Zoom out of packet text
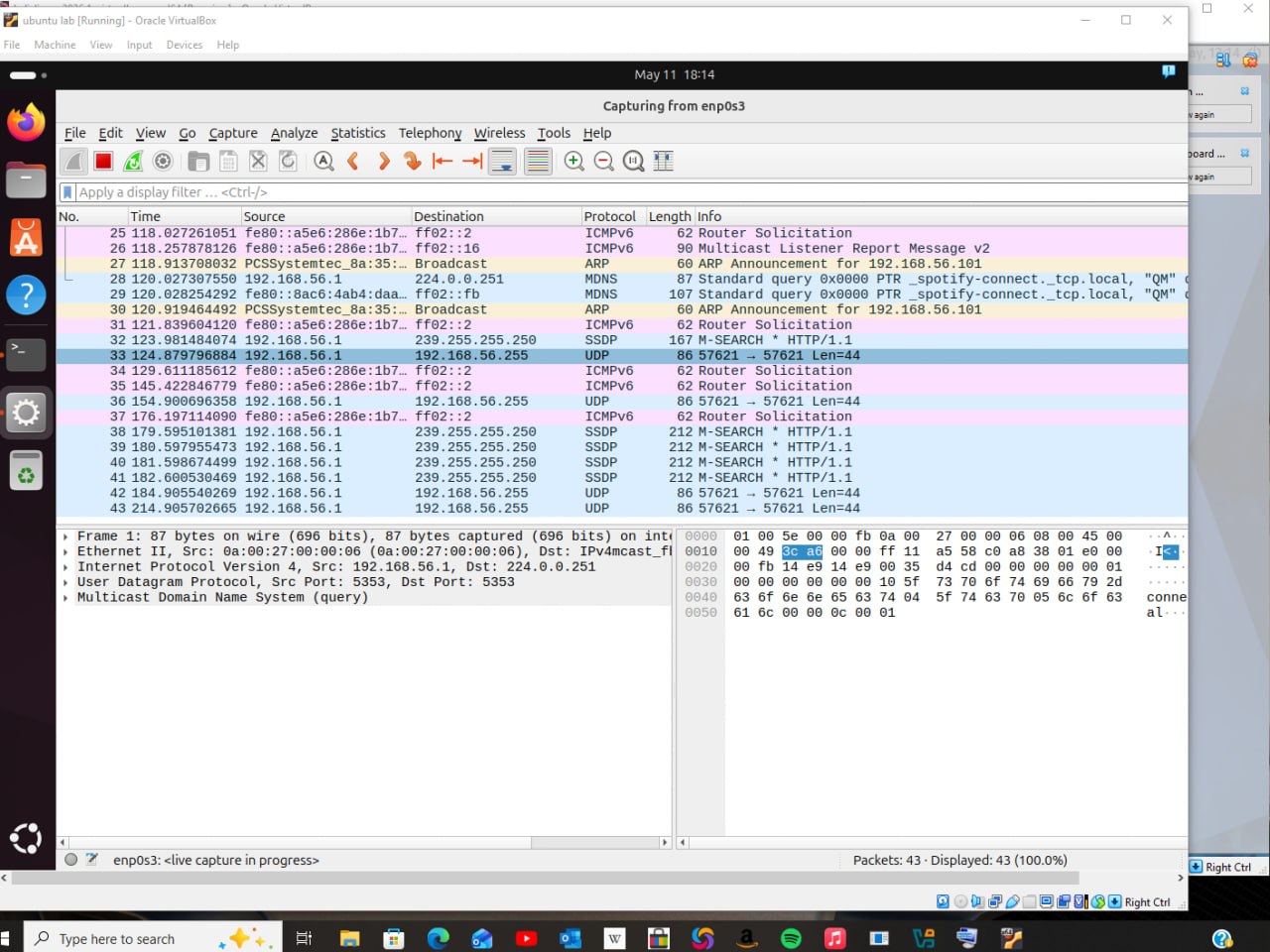 (603, 161)
